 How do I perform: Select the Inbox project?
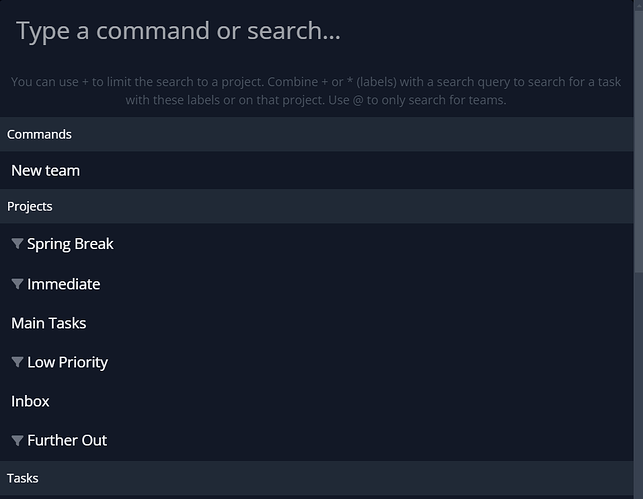30,401
